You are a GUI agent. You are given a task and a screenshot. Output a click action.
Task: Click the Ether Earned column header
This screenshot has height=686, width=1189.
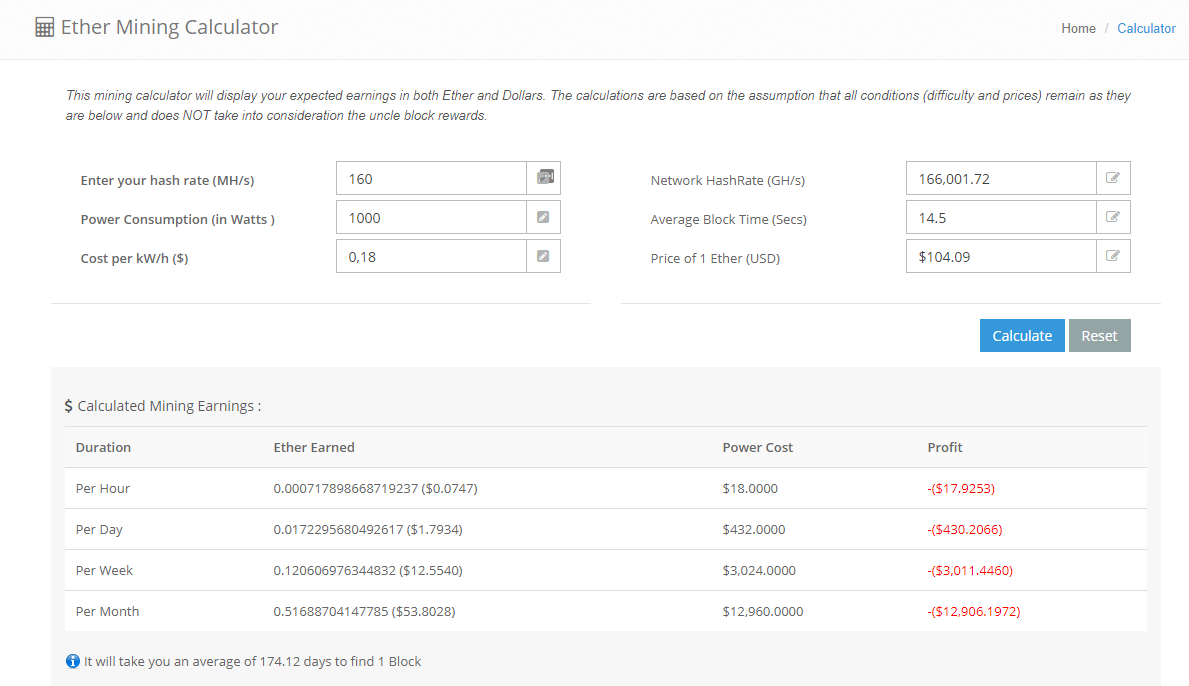tap(314, 447)
